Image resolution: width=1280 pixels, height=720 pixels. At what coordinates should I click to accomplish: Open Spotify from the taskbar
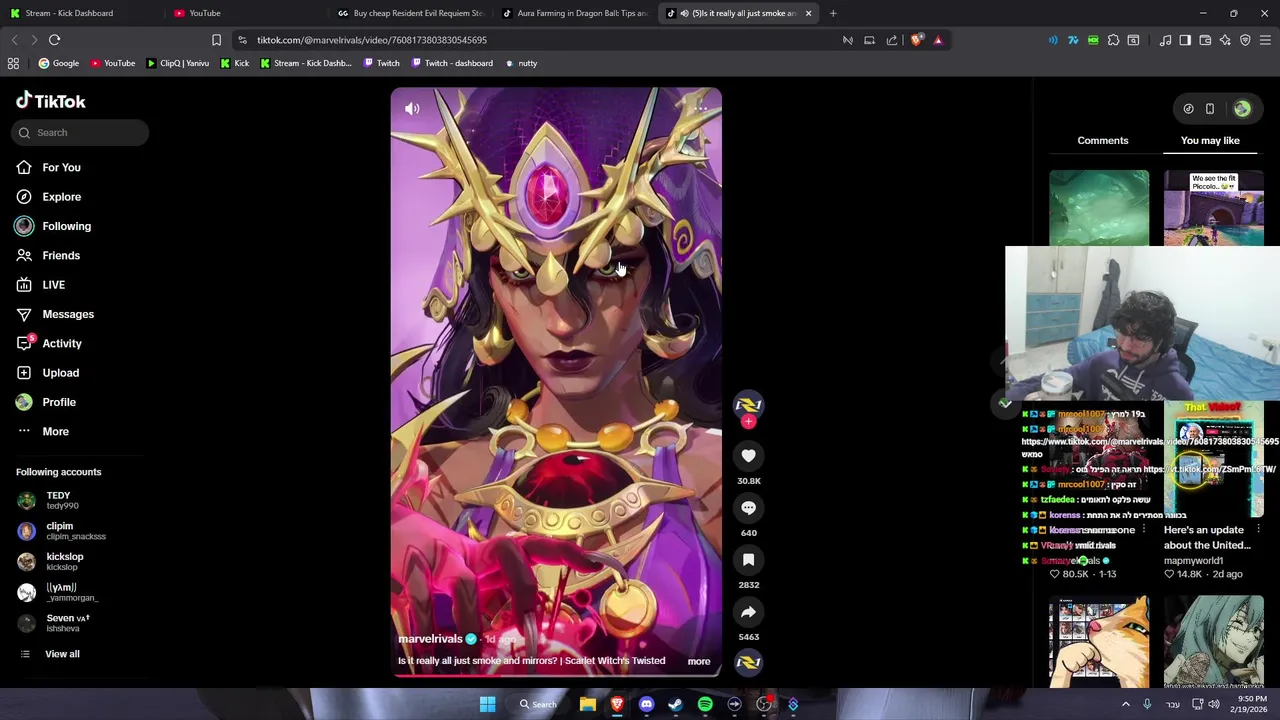[x=705, y=704]
